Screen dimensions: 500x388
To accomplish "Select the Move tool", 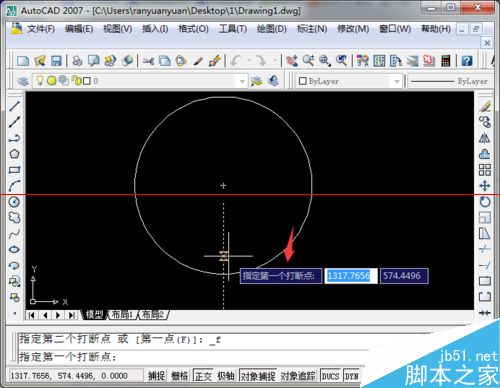I will tap(485, 186).
